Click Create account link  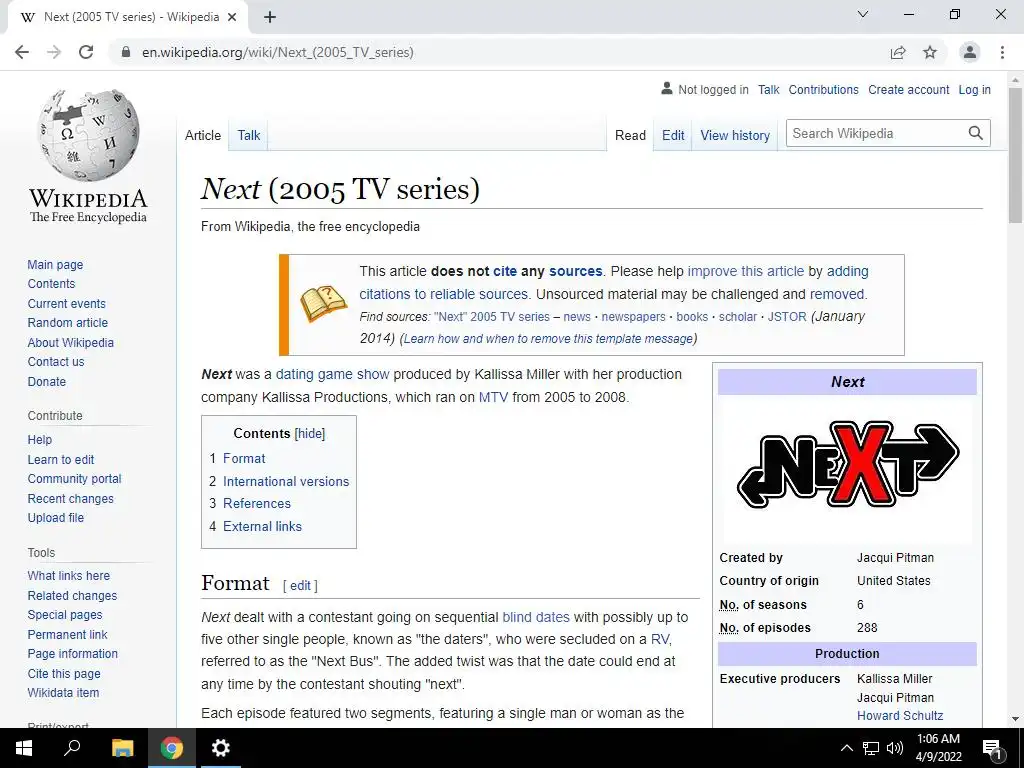[x=908, y=89]
